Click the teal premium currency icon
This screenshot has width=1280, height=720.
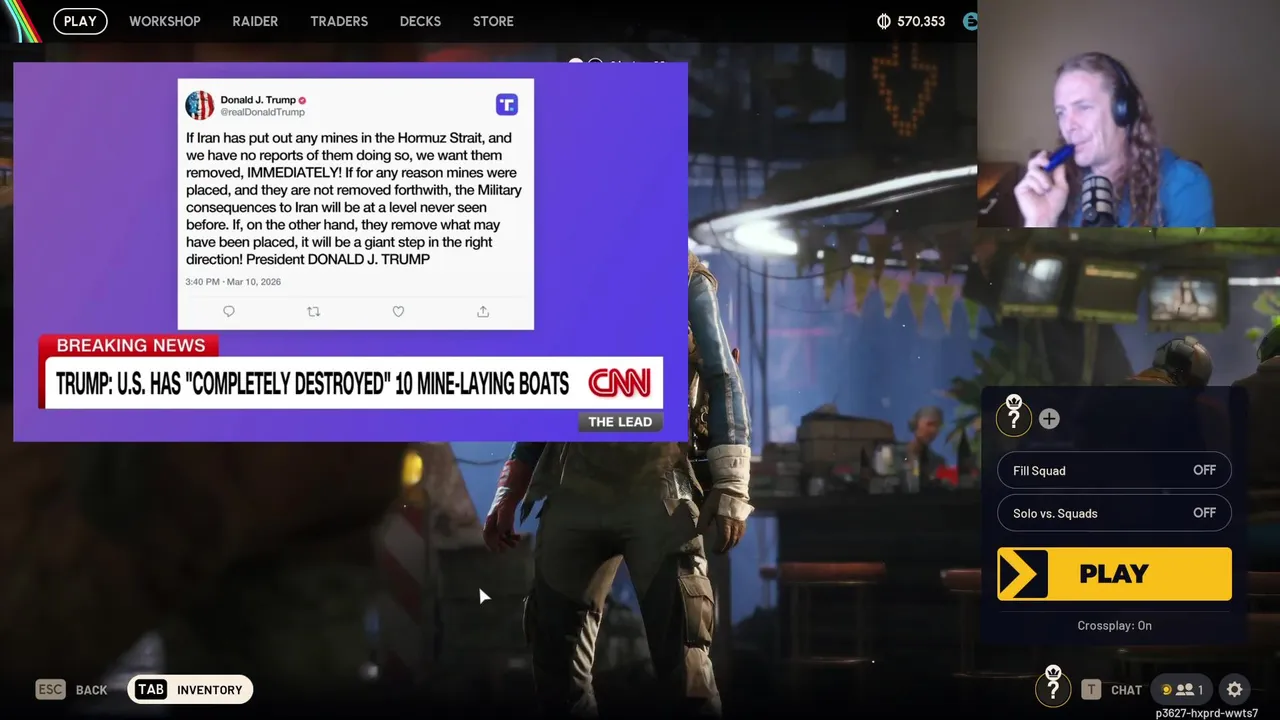tap(969, 21)
